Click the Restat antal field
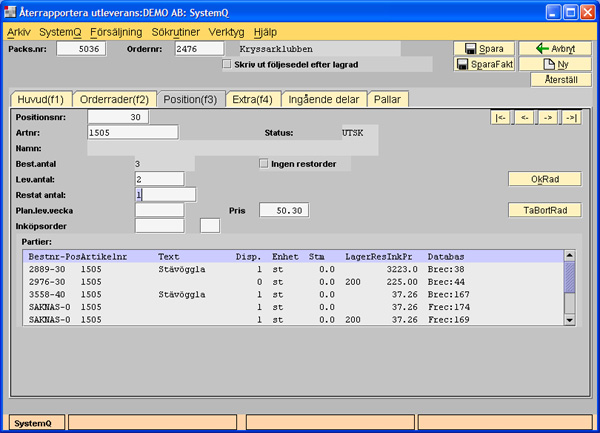This screenshot has height=433, width=600. pyautogui.click(x=166, y=195)
